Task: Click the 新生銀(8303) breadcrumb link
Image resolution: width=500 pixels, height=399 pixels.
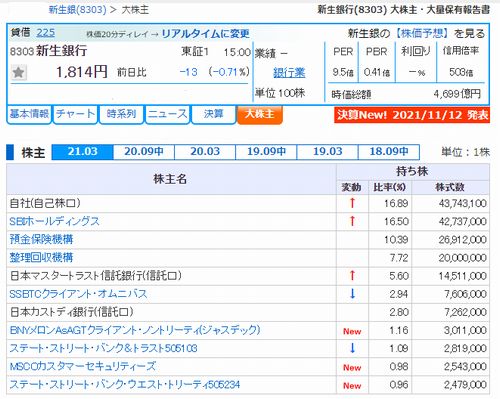Action: [78, 10]
